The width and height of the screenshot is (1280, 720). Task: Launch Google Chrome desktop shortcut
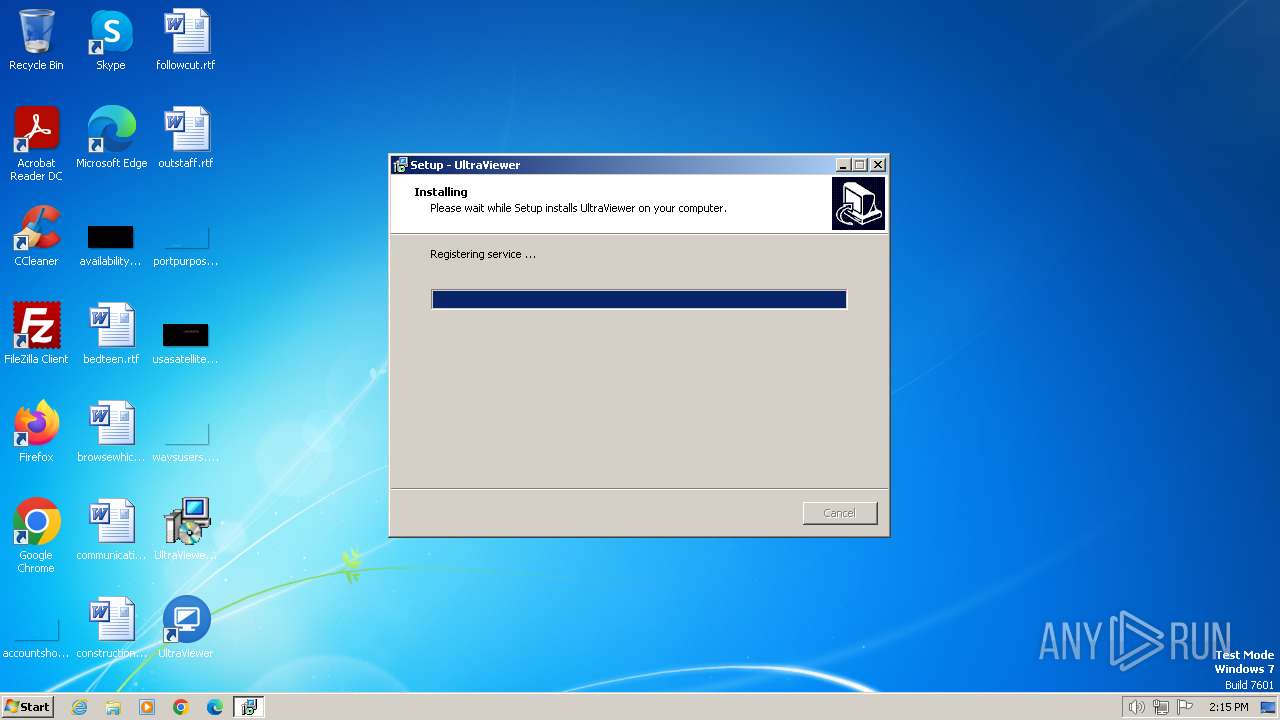click(36, 536)
